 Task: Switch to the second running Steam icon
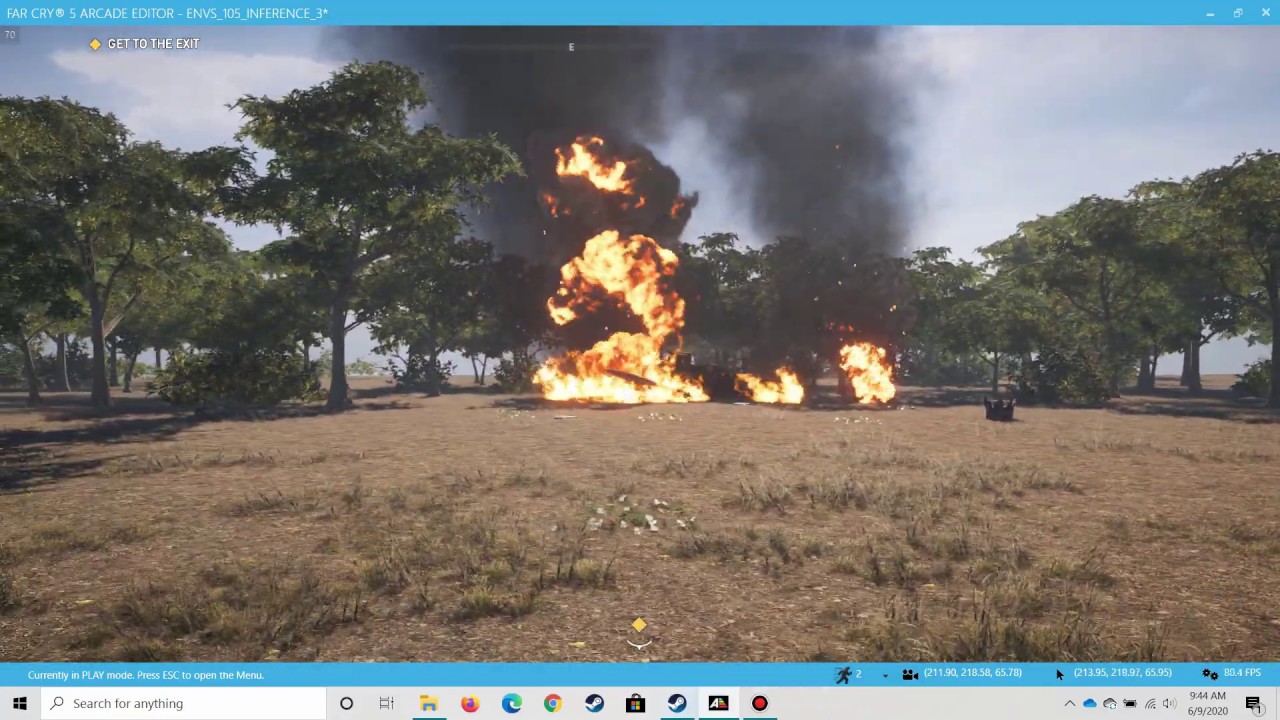tap(677, 703)
